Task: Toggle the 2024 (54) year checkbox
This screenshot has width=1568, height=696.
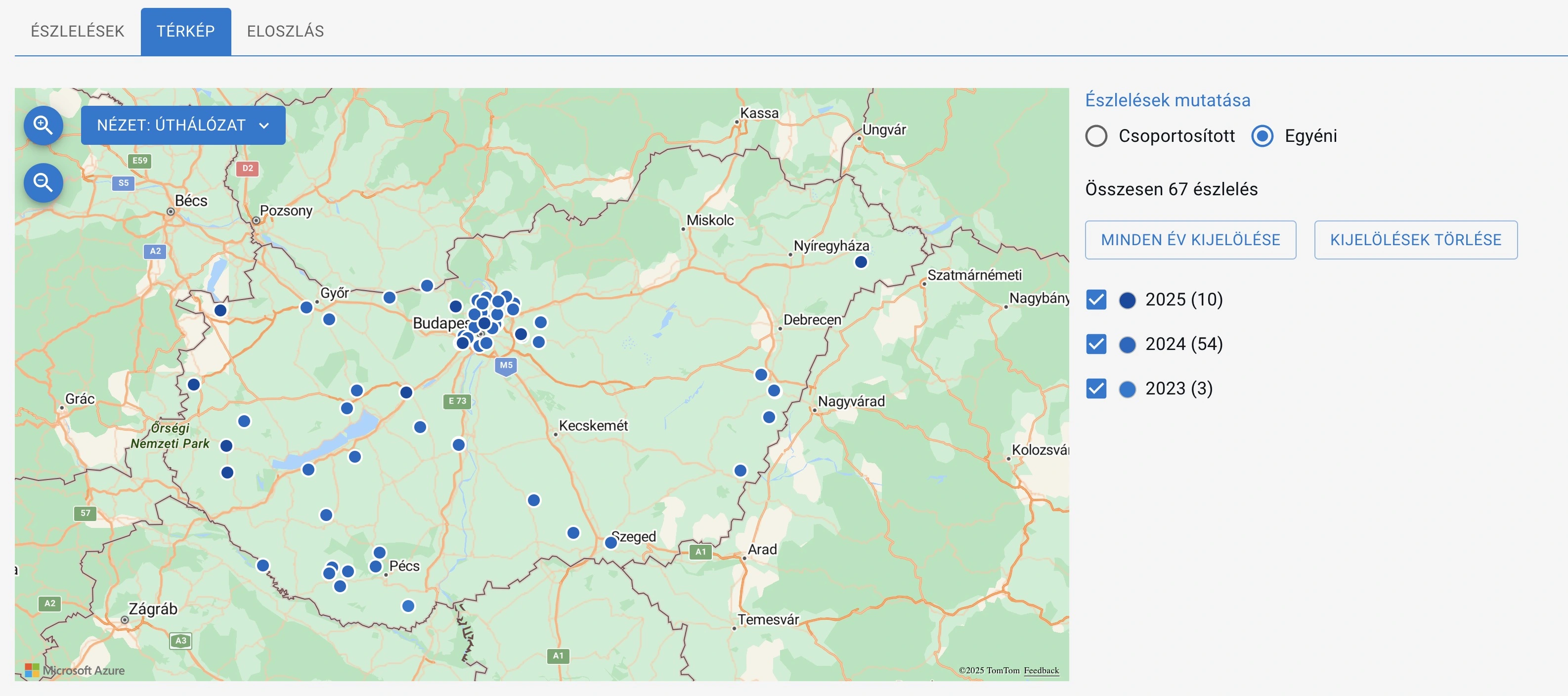Action: click(x=1096, y=344)
